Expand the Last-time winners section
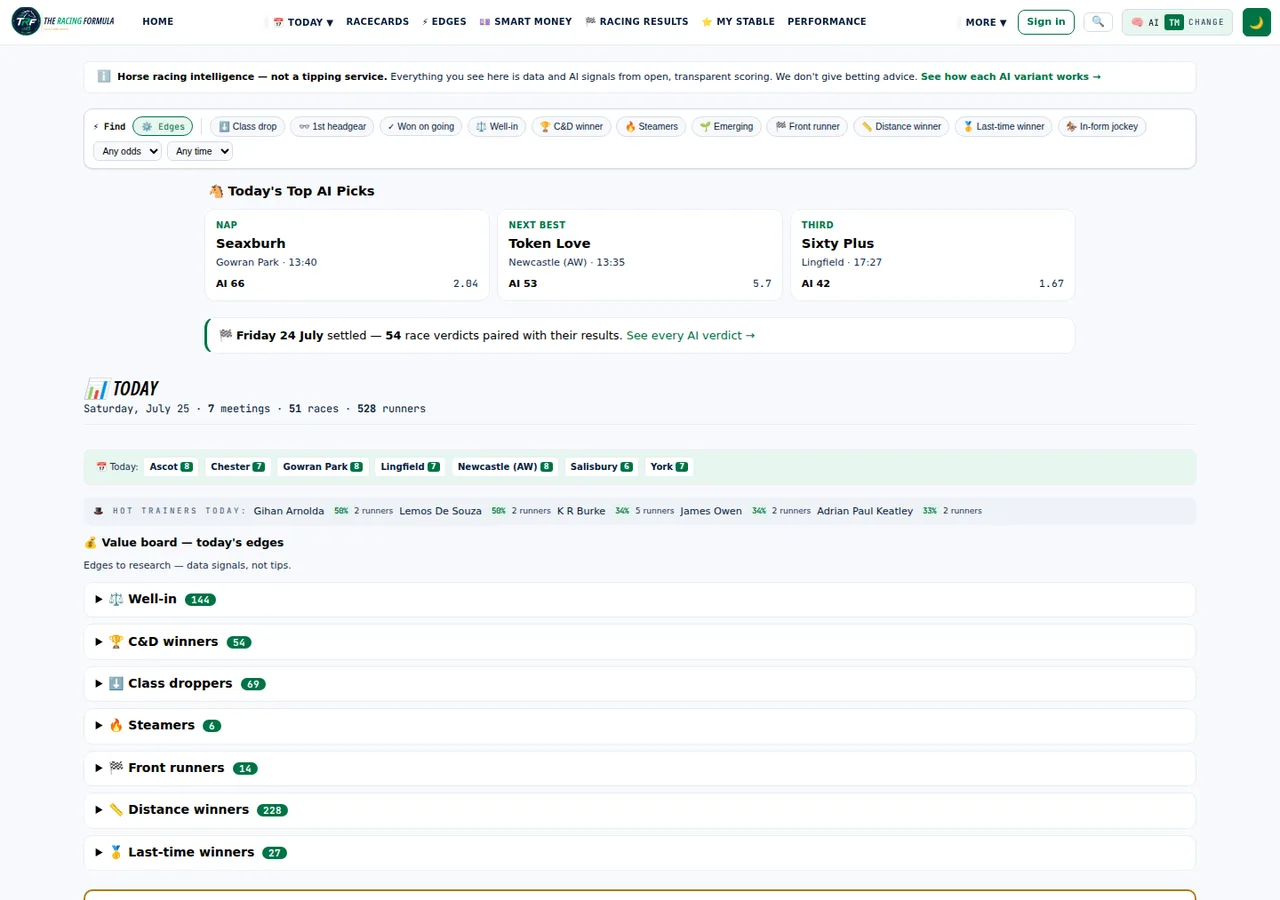The image size is (1280, 900). tap(640, 853)
